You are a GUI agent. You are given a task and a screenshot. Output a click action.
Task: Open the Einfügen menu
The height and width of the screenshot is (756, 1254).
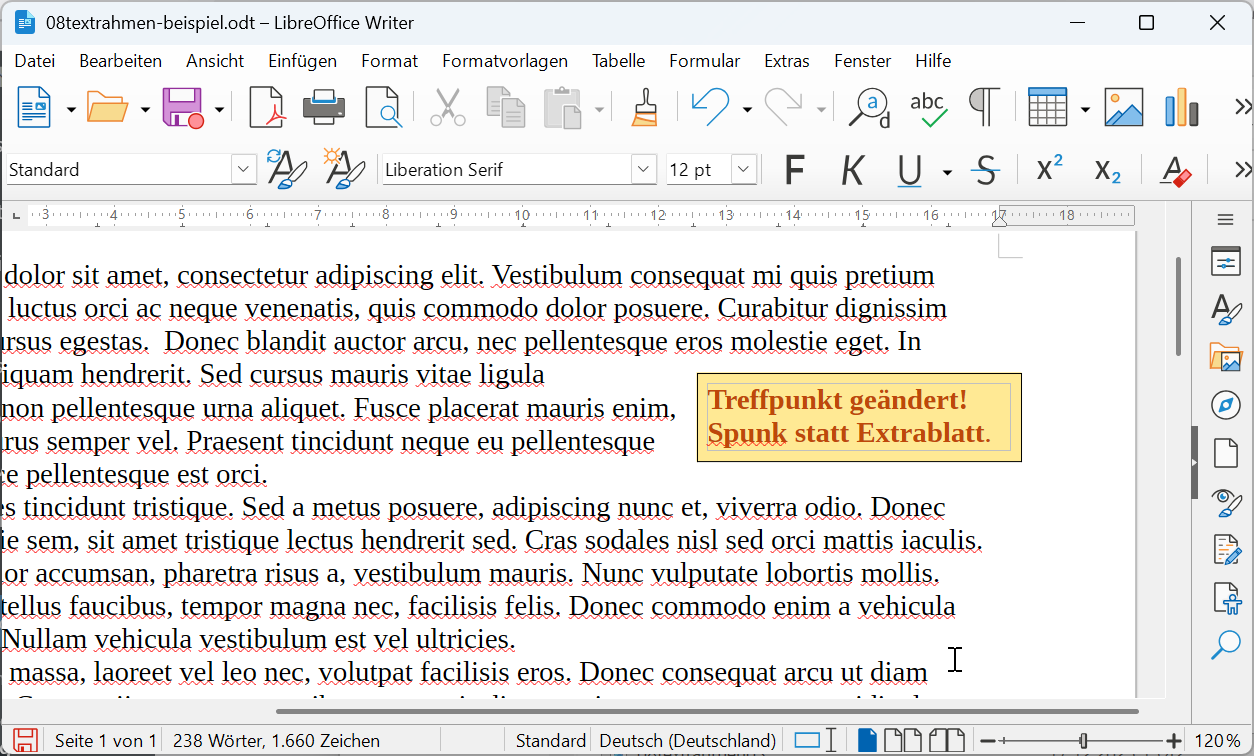pyautogui.click(x=302, y=61)
